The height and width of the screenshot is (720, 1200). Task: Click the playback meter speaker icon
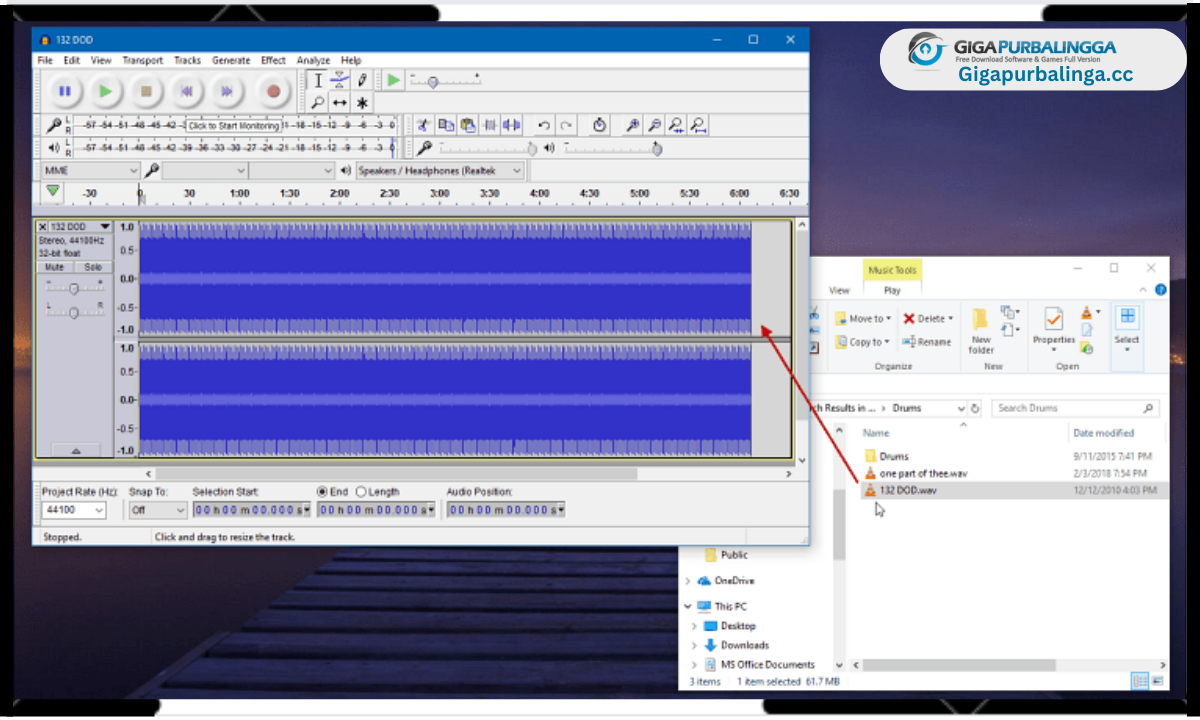[54, 147]
